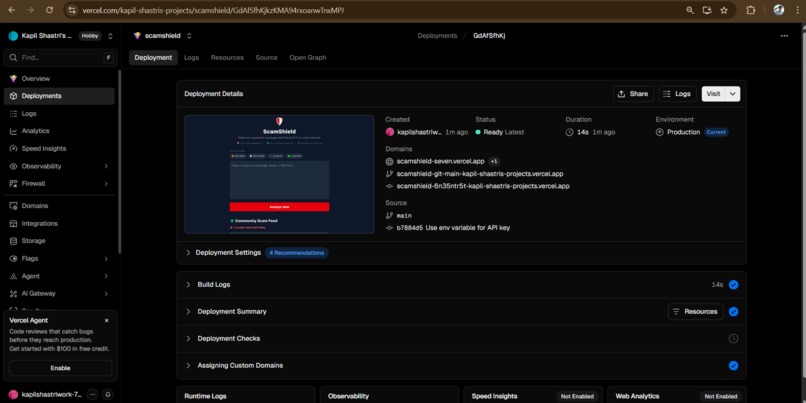Open the Chrome profile avatar

779,10
